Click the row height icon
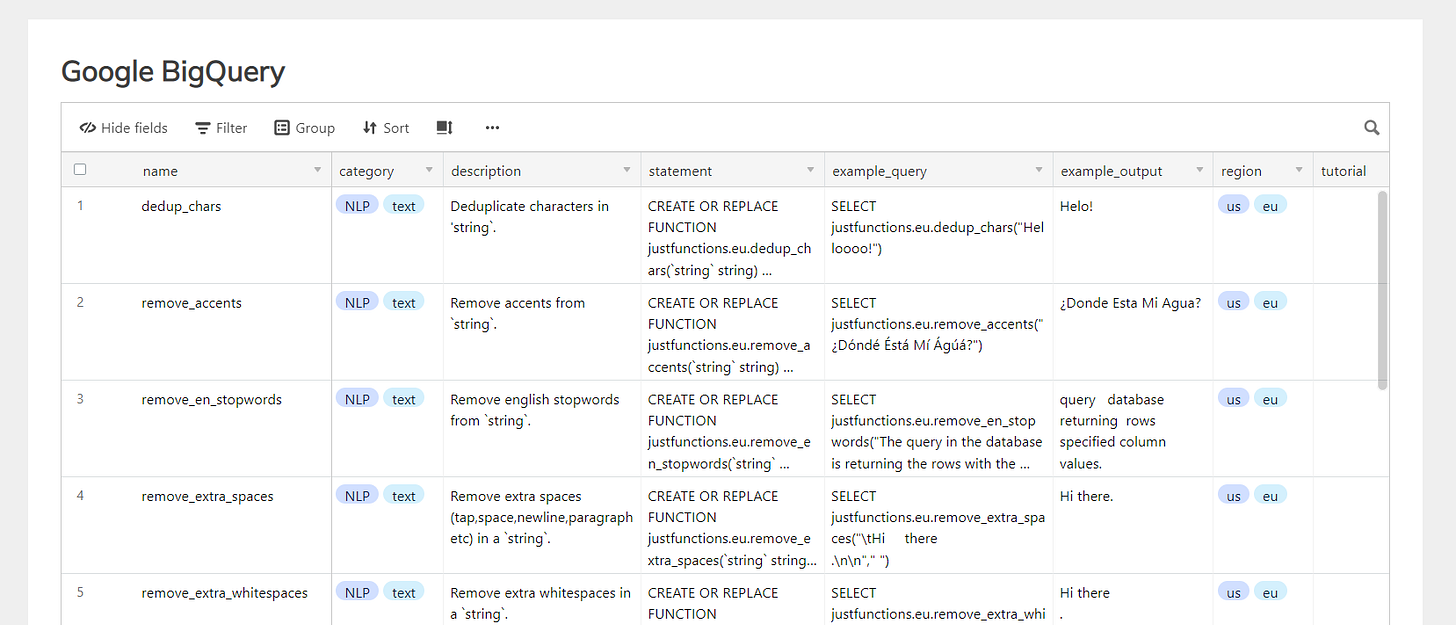1456x625 pixels. tap(445, 128)
